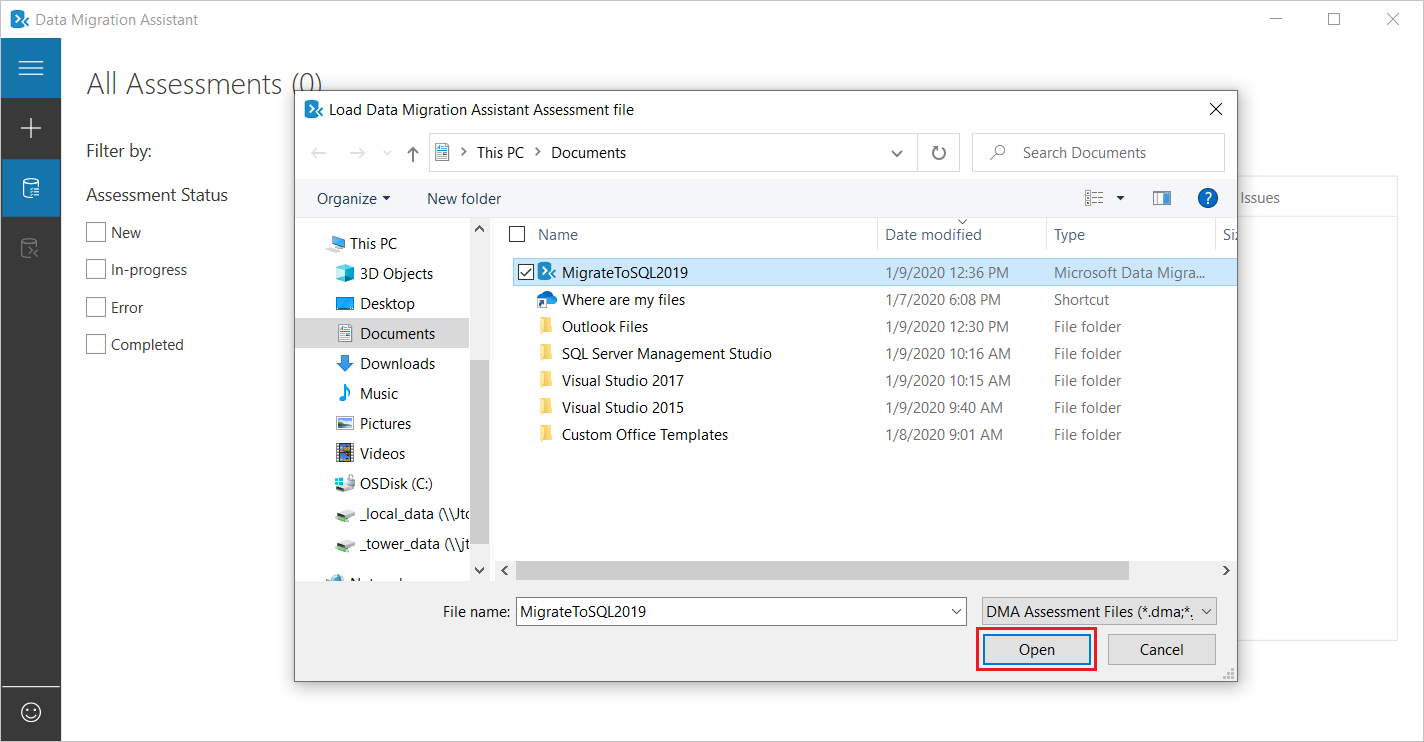
Task: Click the horizontal scrollbar in file list
Action: (822, 570)
